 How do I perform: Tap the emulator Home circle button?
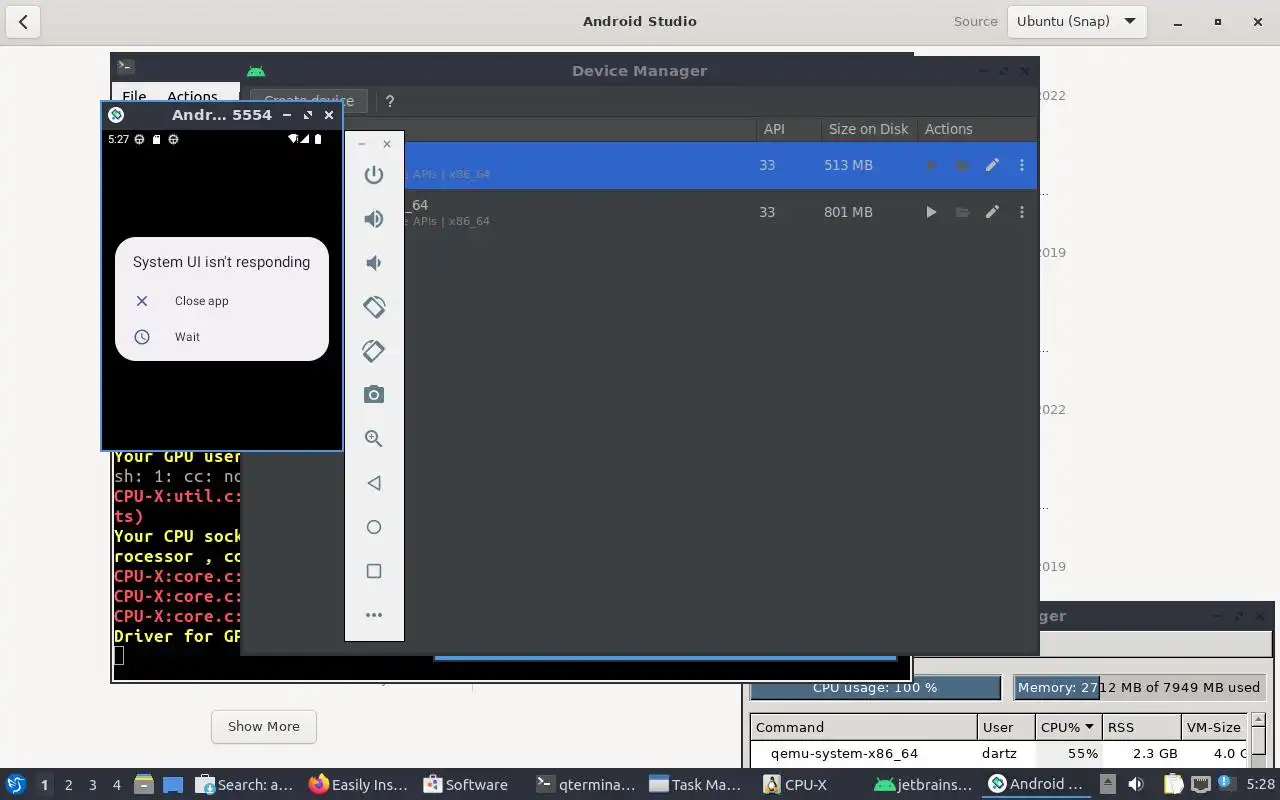pos(374,527)
